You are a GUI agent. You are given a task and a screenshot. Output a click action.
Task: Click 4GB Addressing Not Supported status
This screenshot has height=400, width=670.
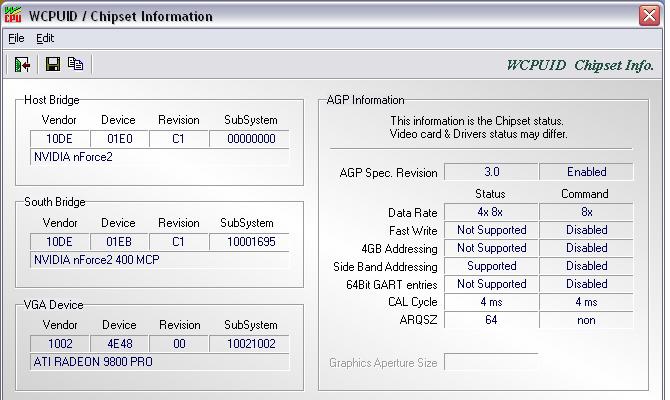491,248
